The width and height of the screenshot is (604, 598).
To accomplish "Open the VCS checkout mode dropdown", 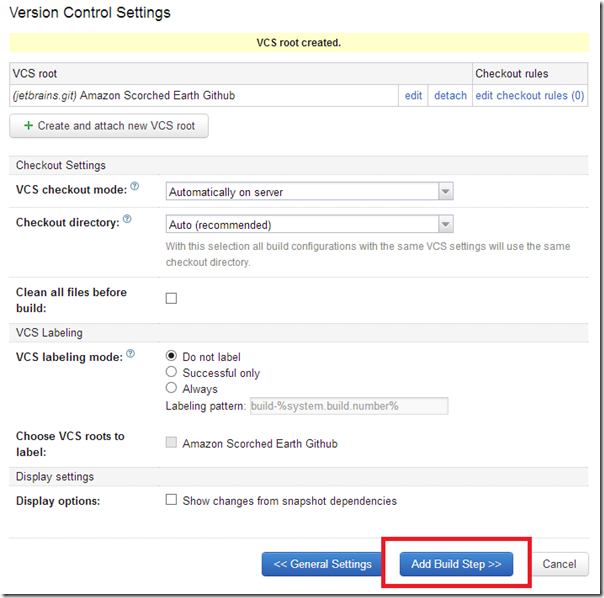I will tap(309, 191).
